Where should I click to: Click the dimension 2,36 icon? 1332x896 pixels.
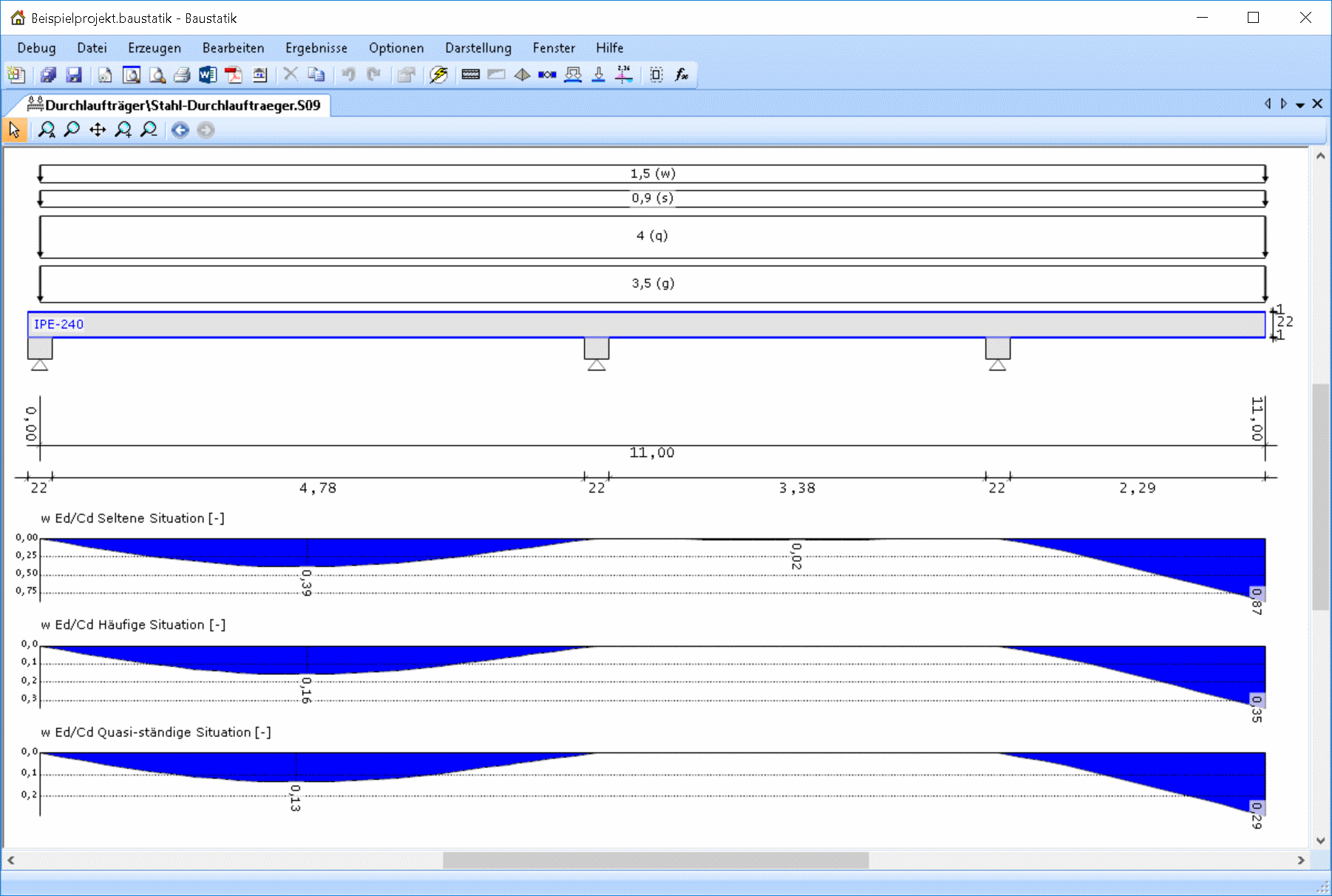pyautogui.click(x=624, y=74)
